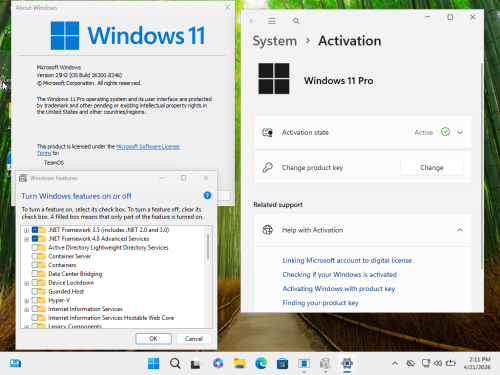500x375 pixels.
Task: Navigate to System in the breadcrumb
Action: pos(275,41)
